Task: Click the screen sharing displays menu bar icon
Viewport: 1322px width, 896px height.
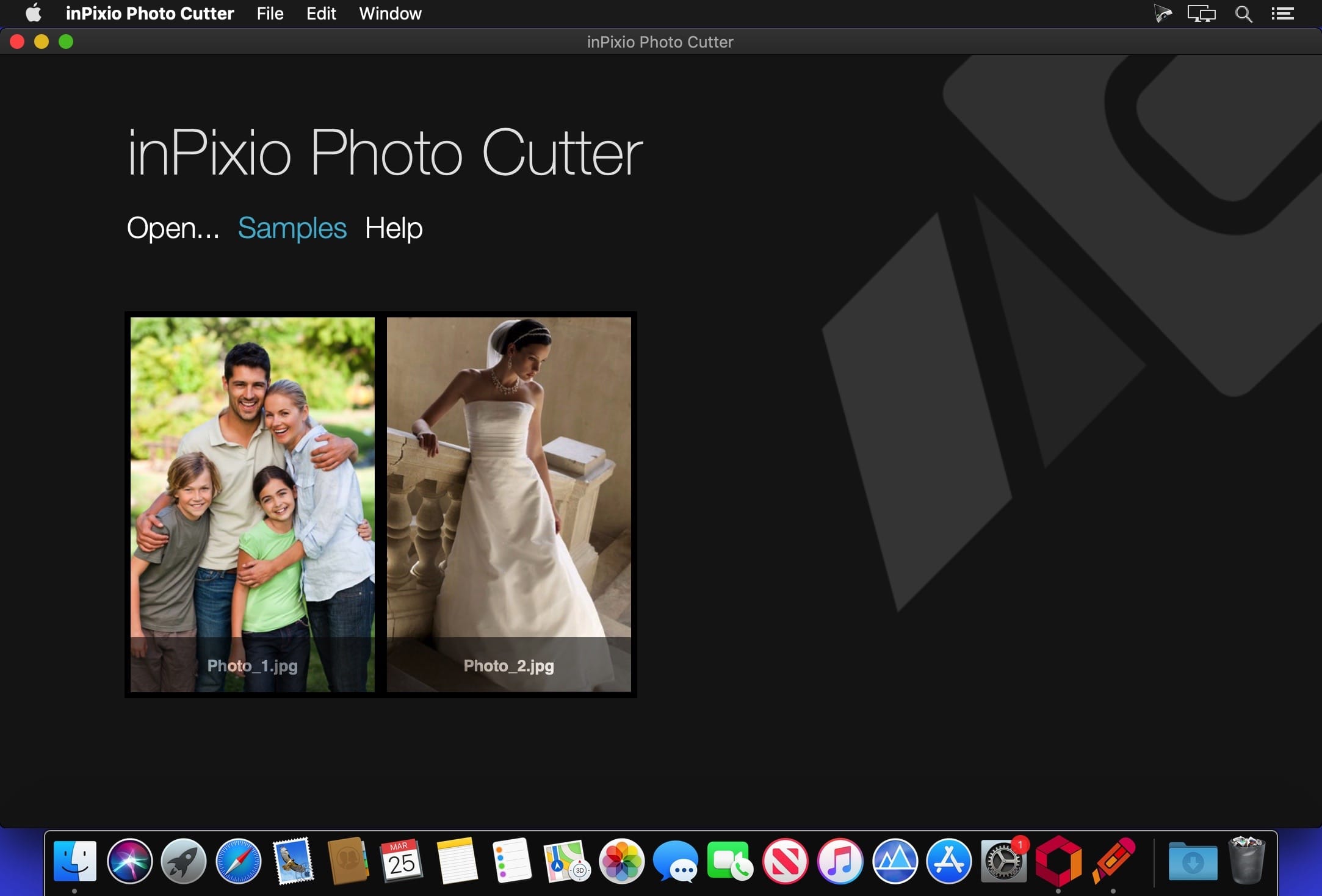Action: pos(1201,13)
